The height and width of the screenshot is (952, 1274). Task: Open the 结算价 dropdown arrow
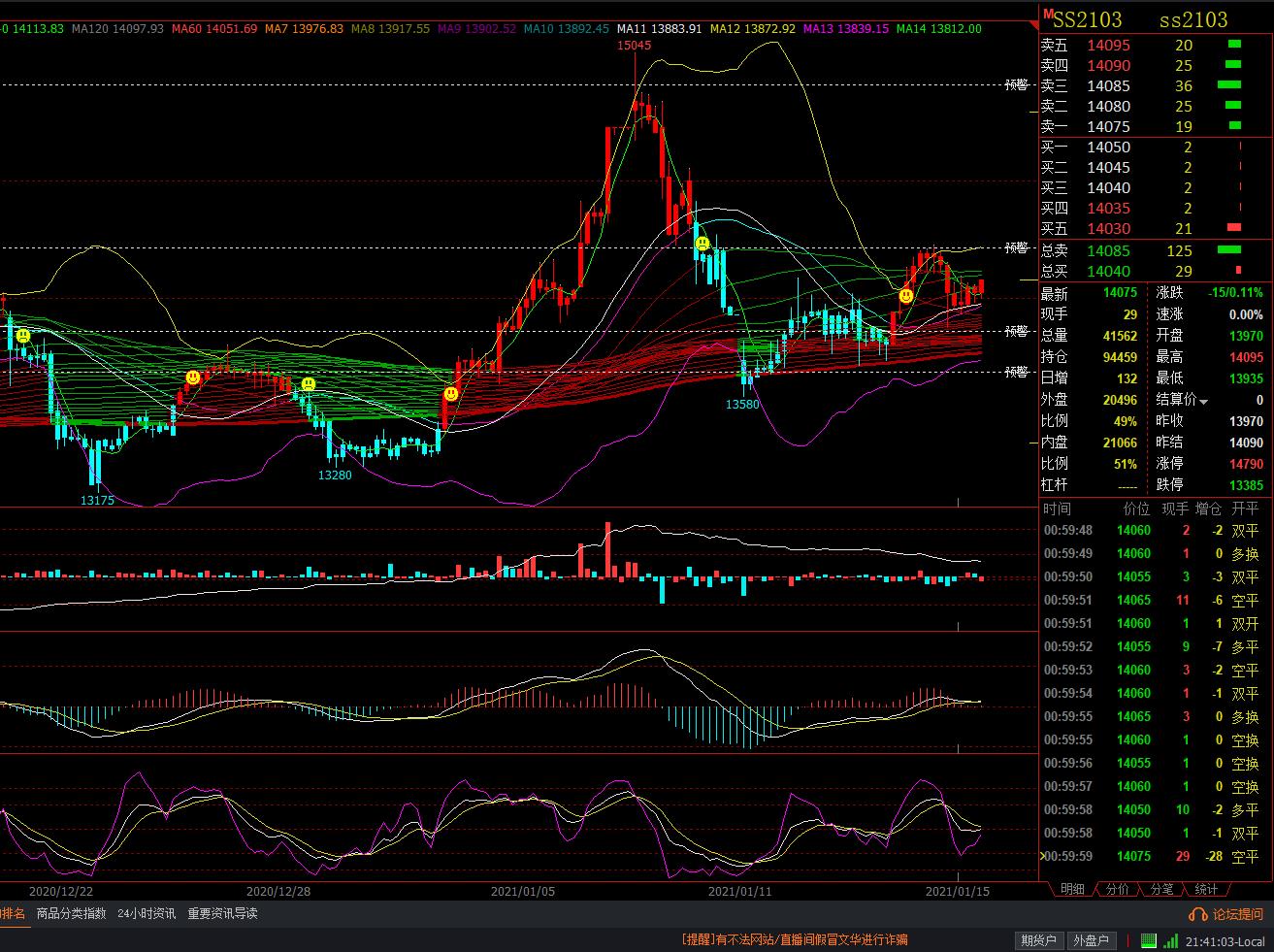(1204, 401)
